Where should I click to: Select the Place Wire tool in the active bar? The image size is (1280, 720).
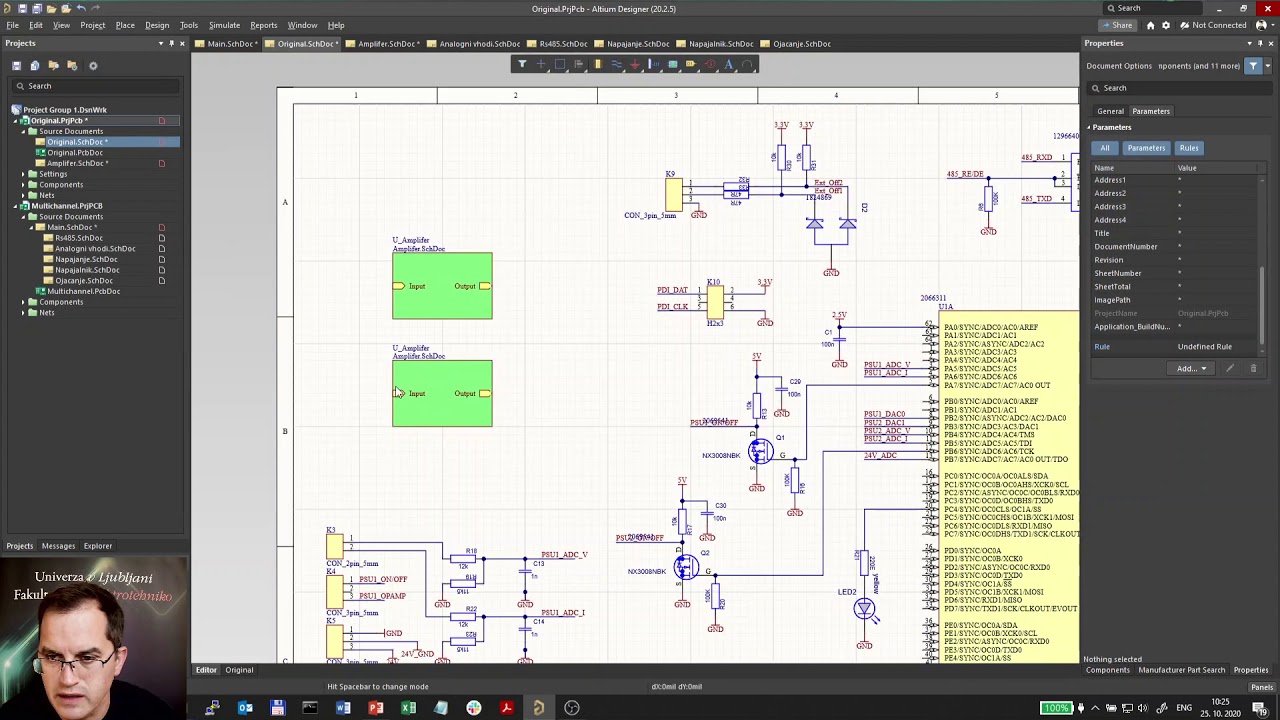[x=616, y=64]
